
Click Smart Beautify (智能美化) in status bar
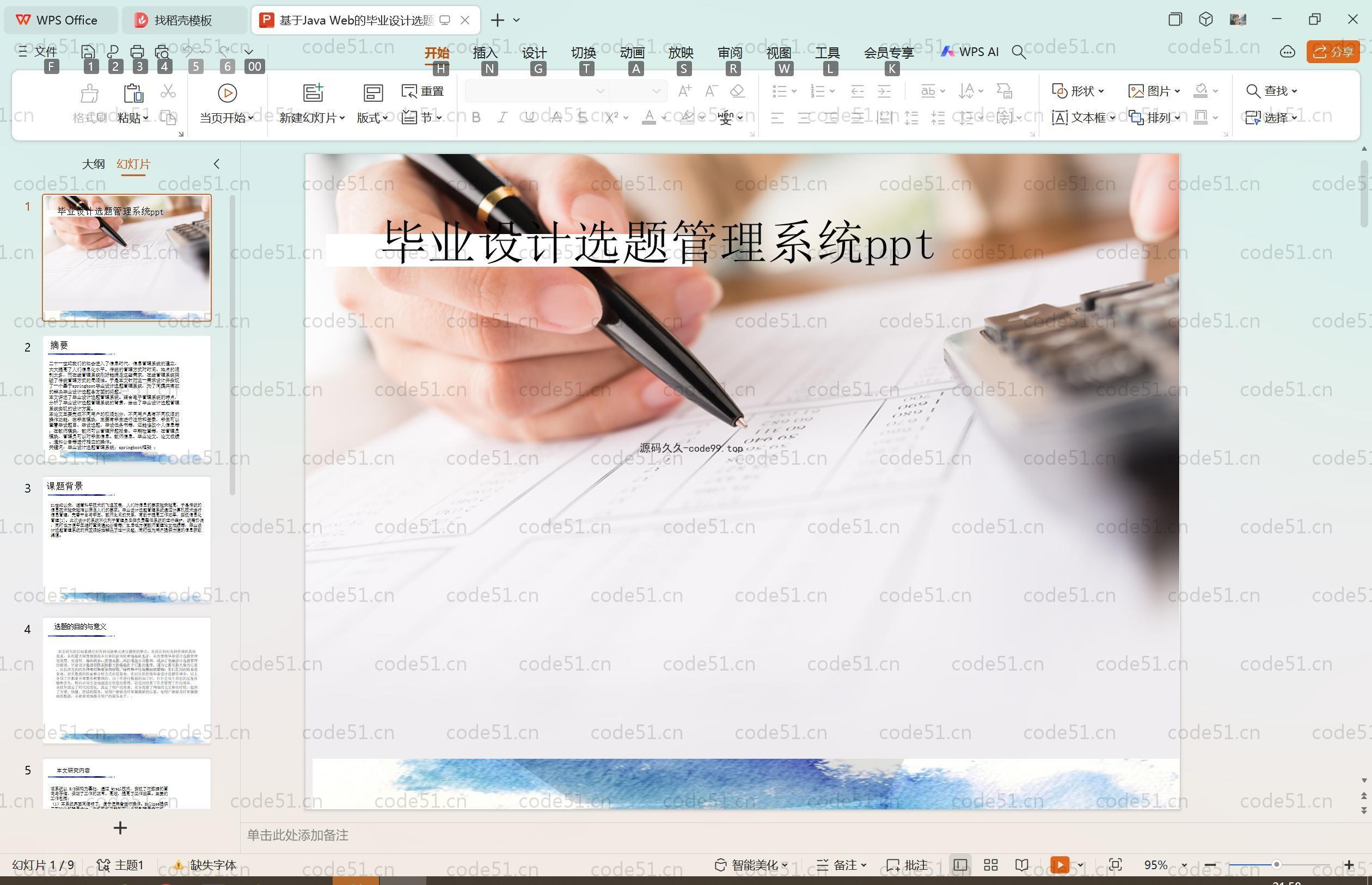(751, 865)
